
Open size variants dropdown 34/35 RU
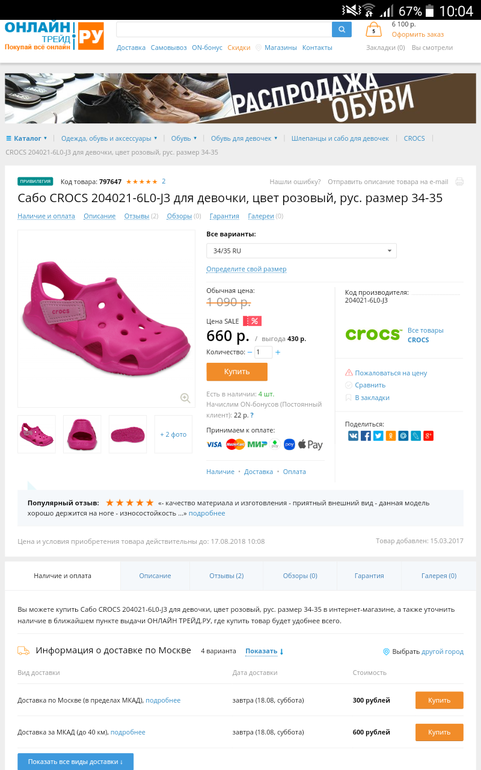pos(301,251)
